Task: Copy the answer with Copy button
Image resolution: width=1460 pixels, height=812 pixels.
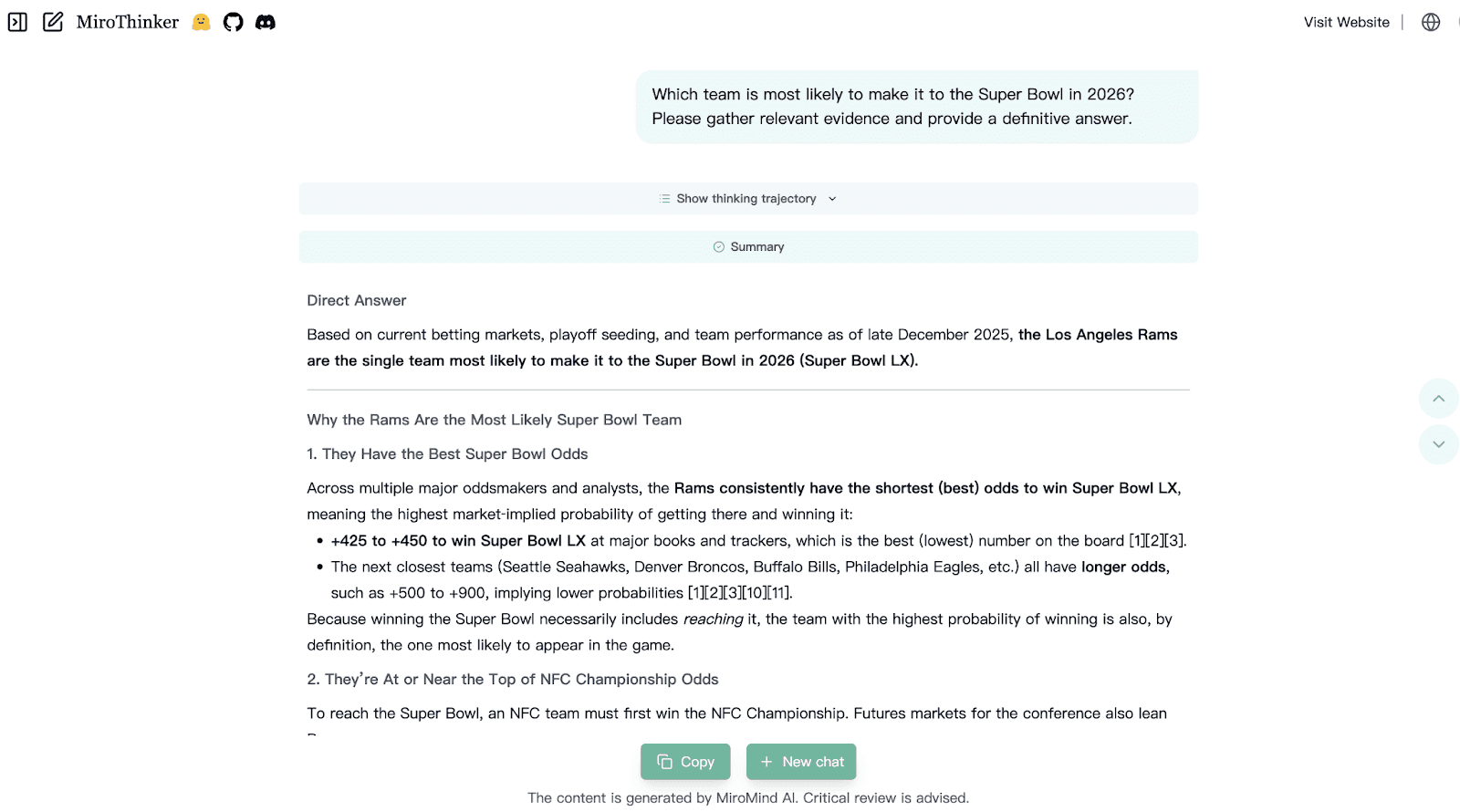Action: coord(685,762)
